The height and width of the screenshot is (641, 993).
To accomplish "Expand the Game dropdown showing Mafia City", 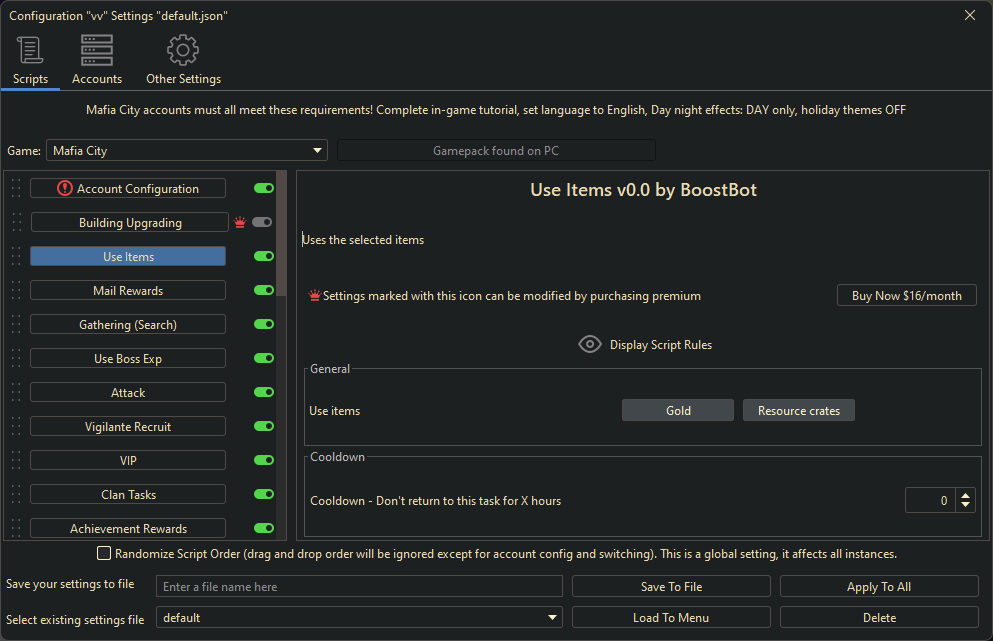I will 187,151.
